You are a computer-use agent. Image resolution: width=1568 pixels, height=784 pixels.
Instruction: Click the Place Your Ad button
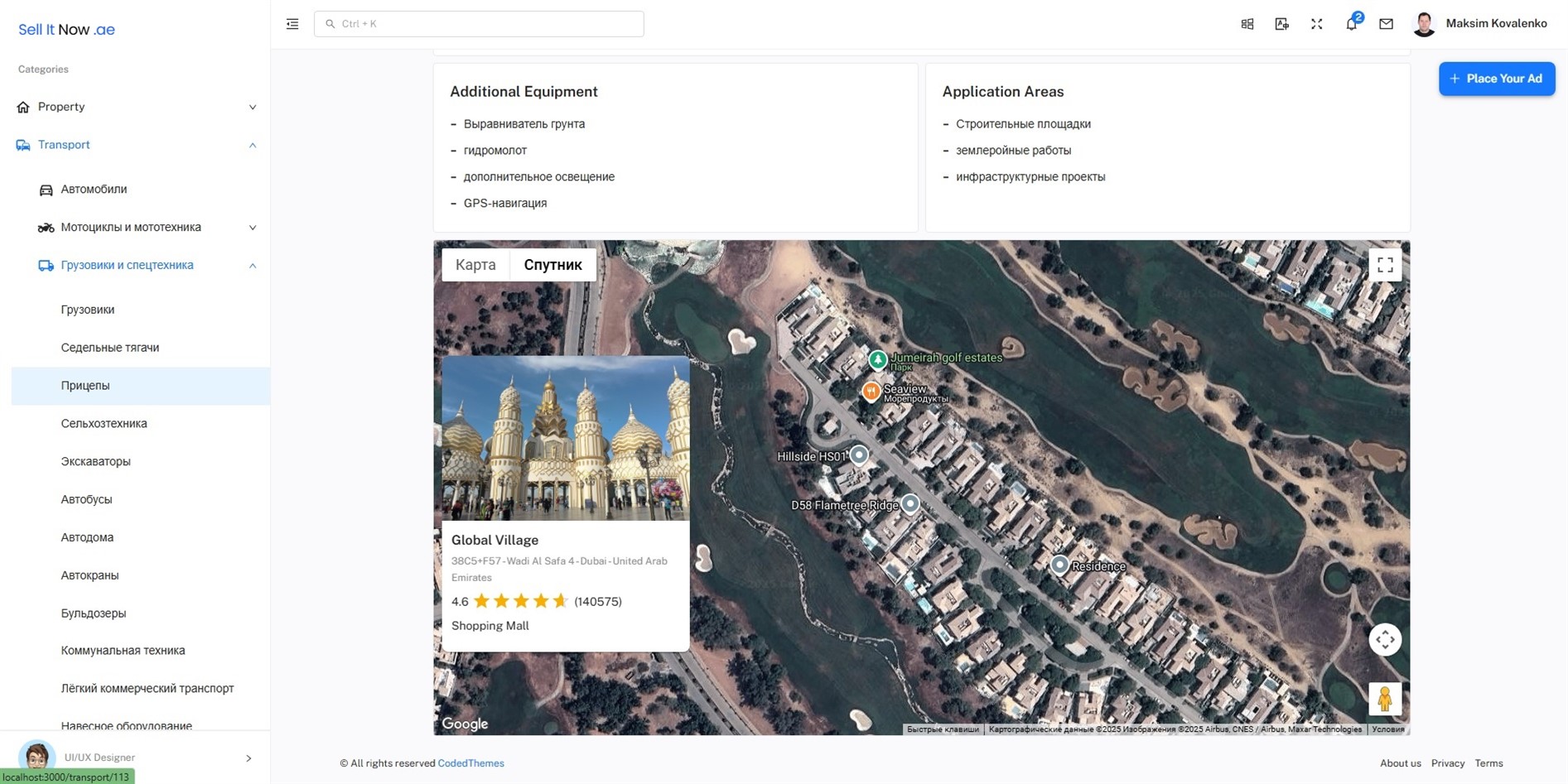coord(1496,79)
